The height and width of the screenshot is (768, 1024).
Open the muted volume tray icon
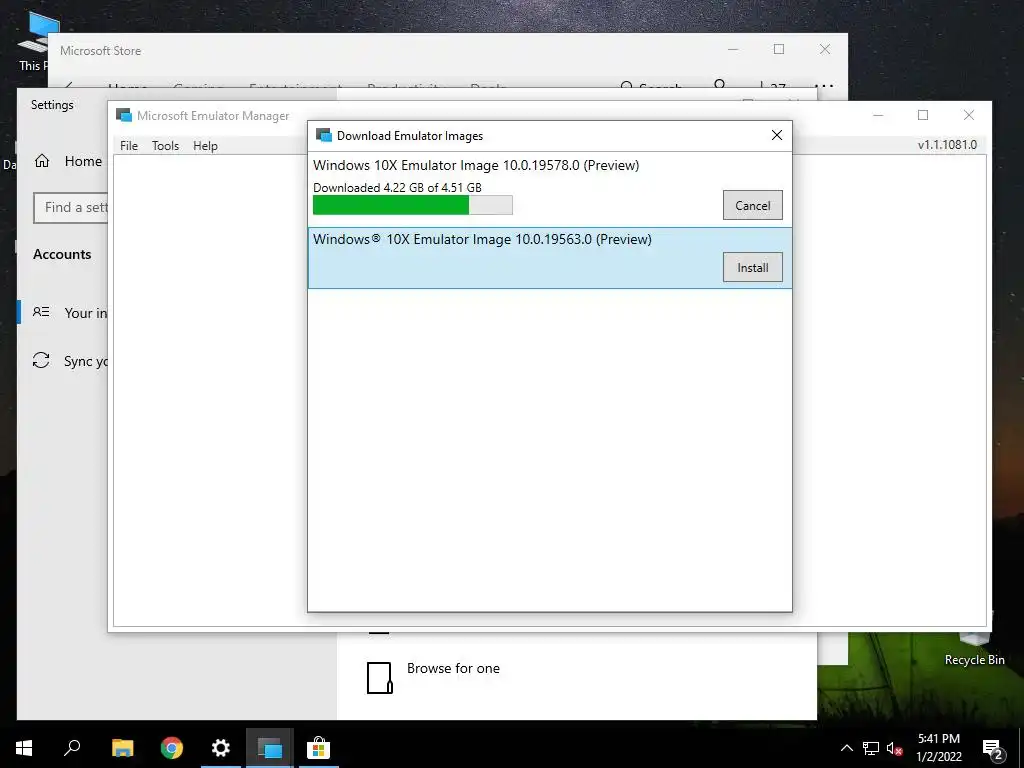pos(894,748)
